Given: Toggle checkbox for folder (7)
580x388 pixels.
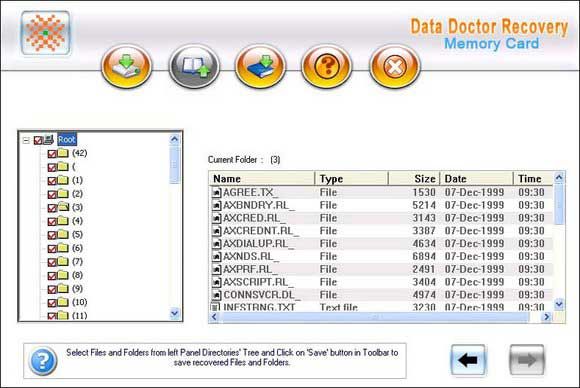Looking at the screenshot, I should pyautogui.click(x=52, y=262).
